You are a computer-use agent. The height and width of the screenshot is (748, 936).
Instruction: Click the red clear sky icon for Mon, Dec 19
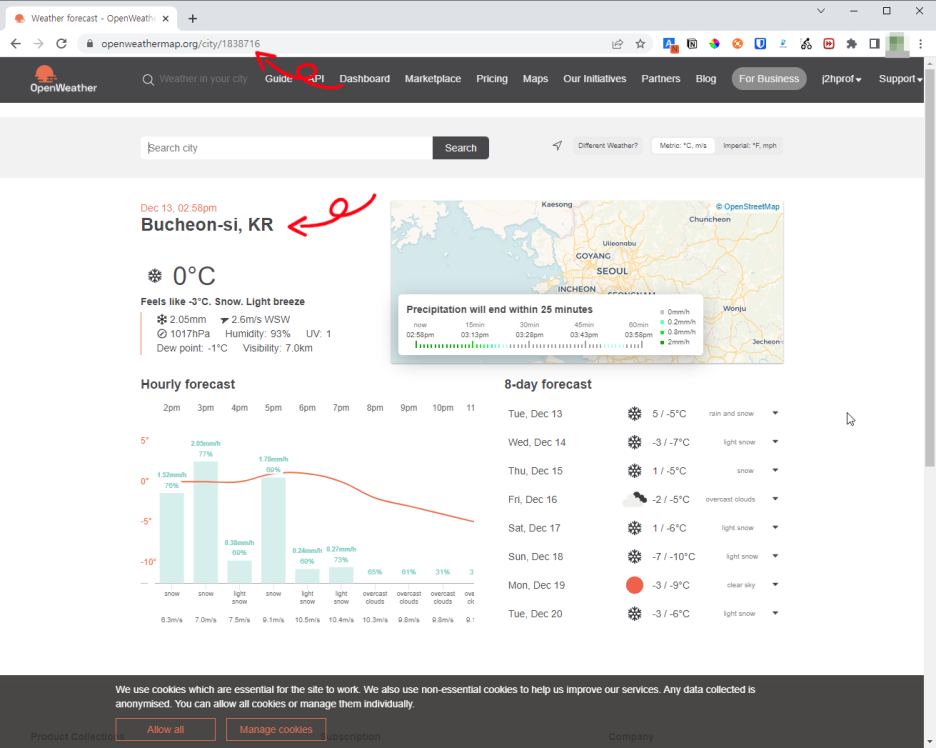[635, 585]
